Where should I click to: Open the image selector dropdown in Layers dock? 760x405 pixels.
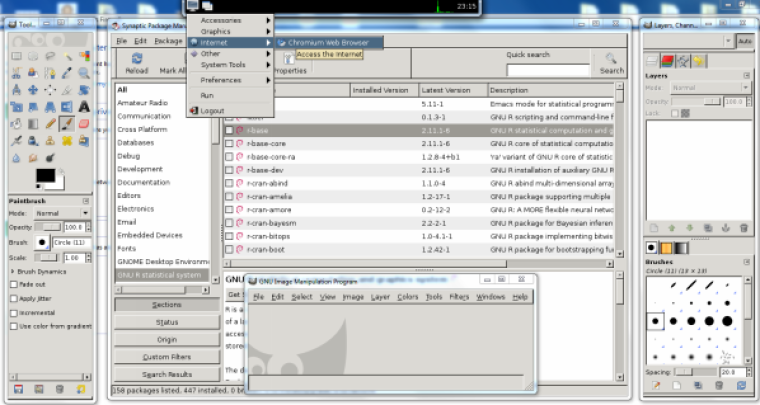(x=688, y=42)
